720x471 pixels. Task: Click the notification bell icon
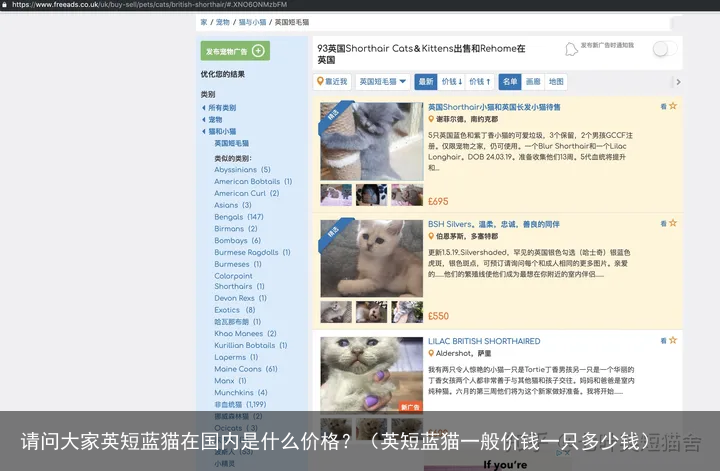point(571,49)
